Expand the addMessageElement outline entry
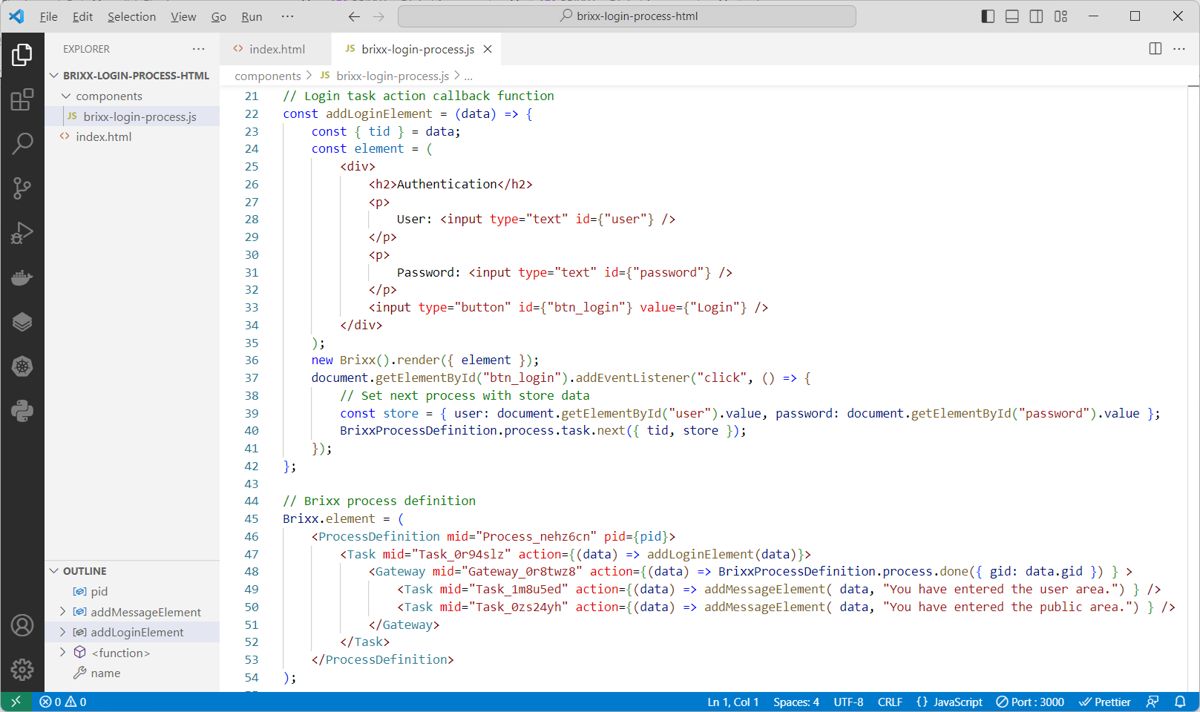This screenshot has height=712, width=1200. coord(61,611)
